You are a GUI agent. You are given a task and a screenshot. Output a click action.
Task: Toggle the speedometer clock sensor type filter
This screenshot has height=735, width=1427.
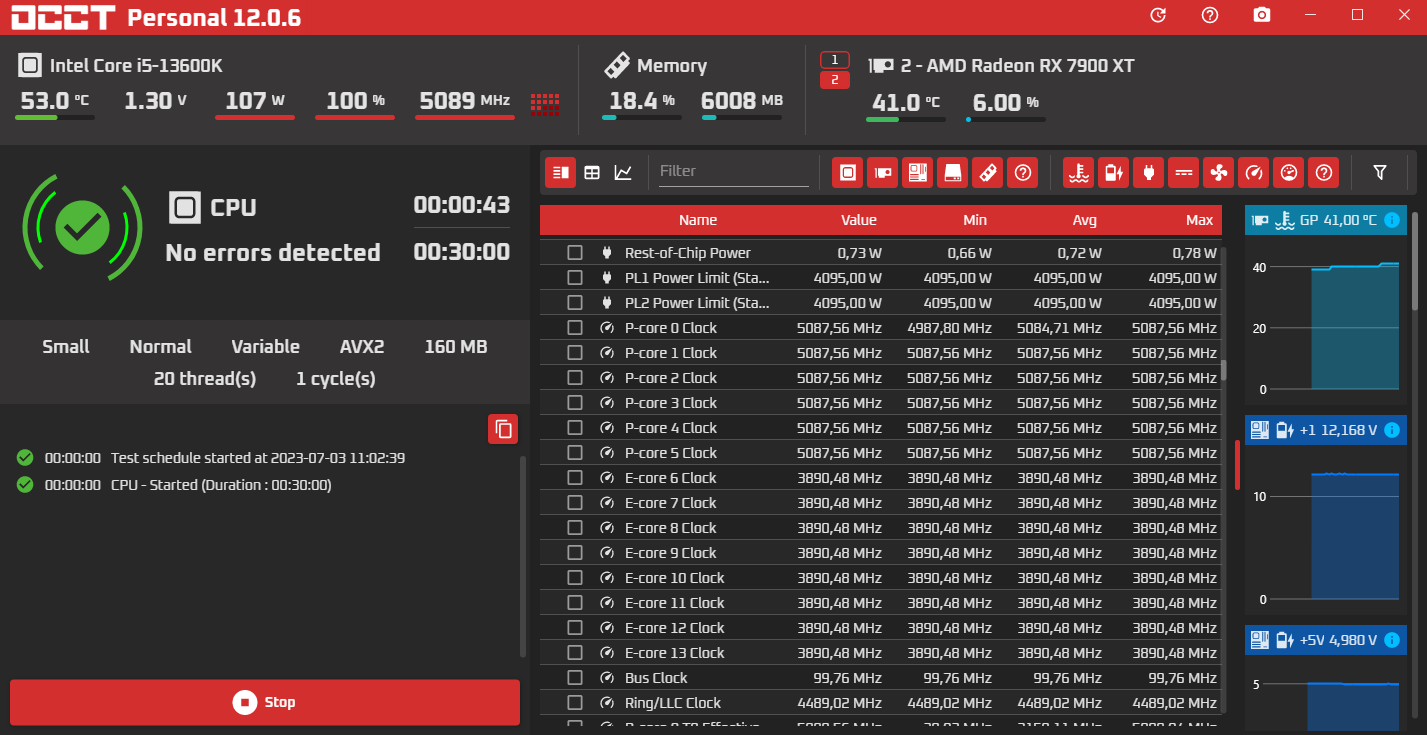tap(1253, 172)
